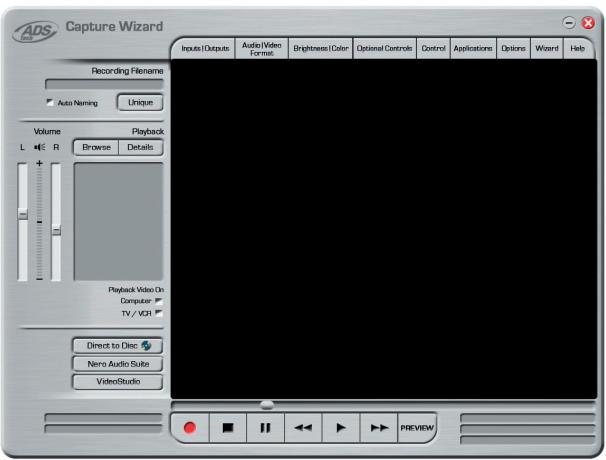This screenshot has height=460, width=606.
Task: Open Nero Audio Suite
Action: tap(117, 364)
